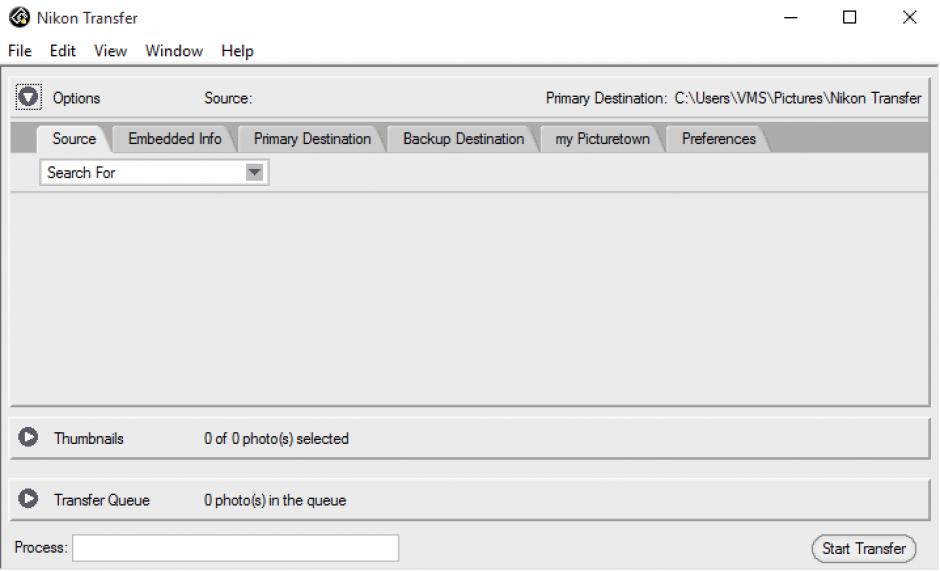Switch to the Embedded Info tab

pyautogui.click(x=175, y=139)
